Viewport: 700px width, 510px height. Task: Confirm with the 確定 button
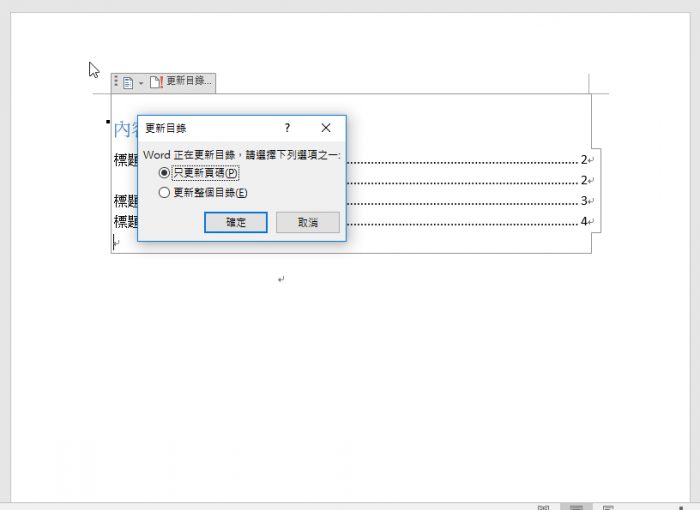[236, 222]
